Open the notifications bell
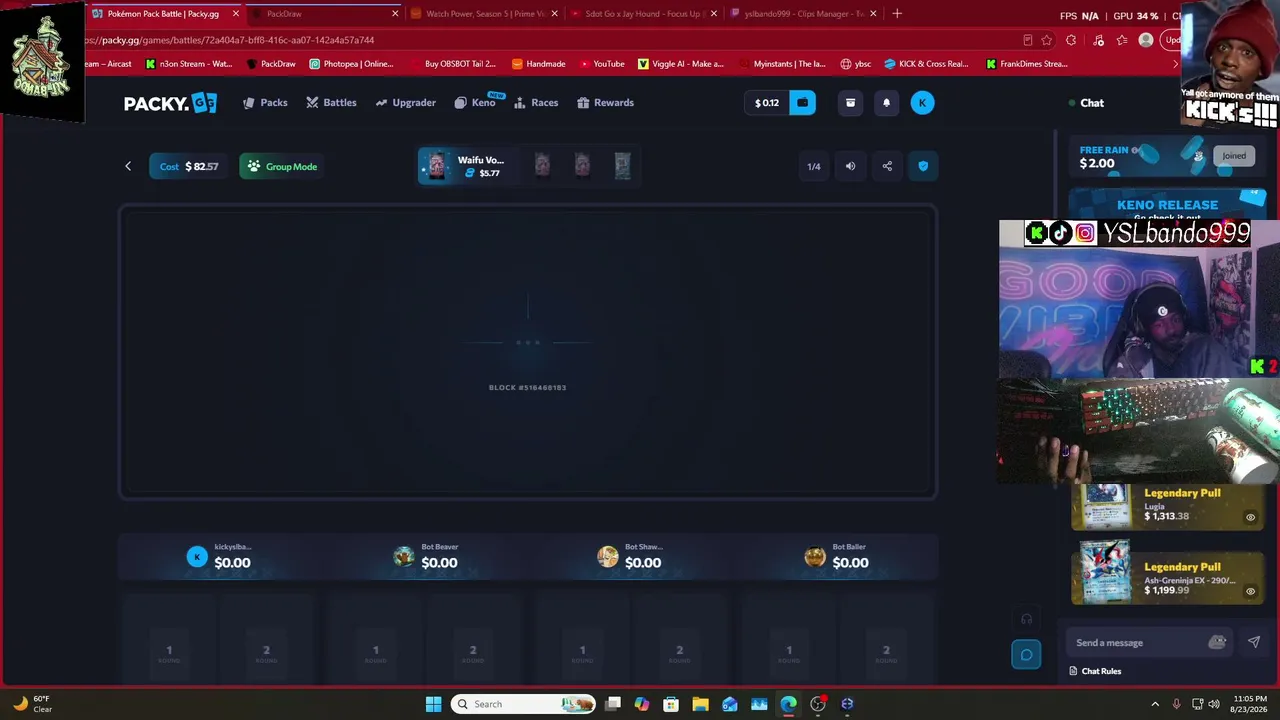The image size is (1280, 720). pyautogui.click(x=886, y=103)
